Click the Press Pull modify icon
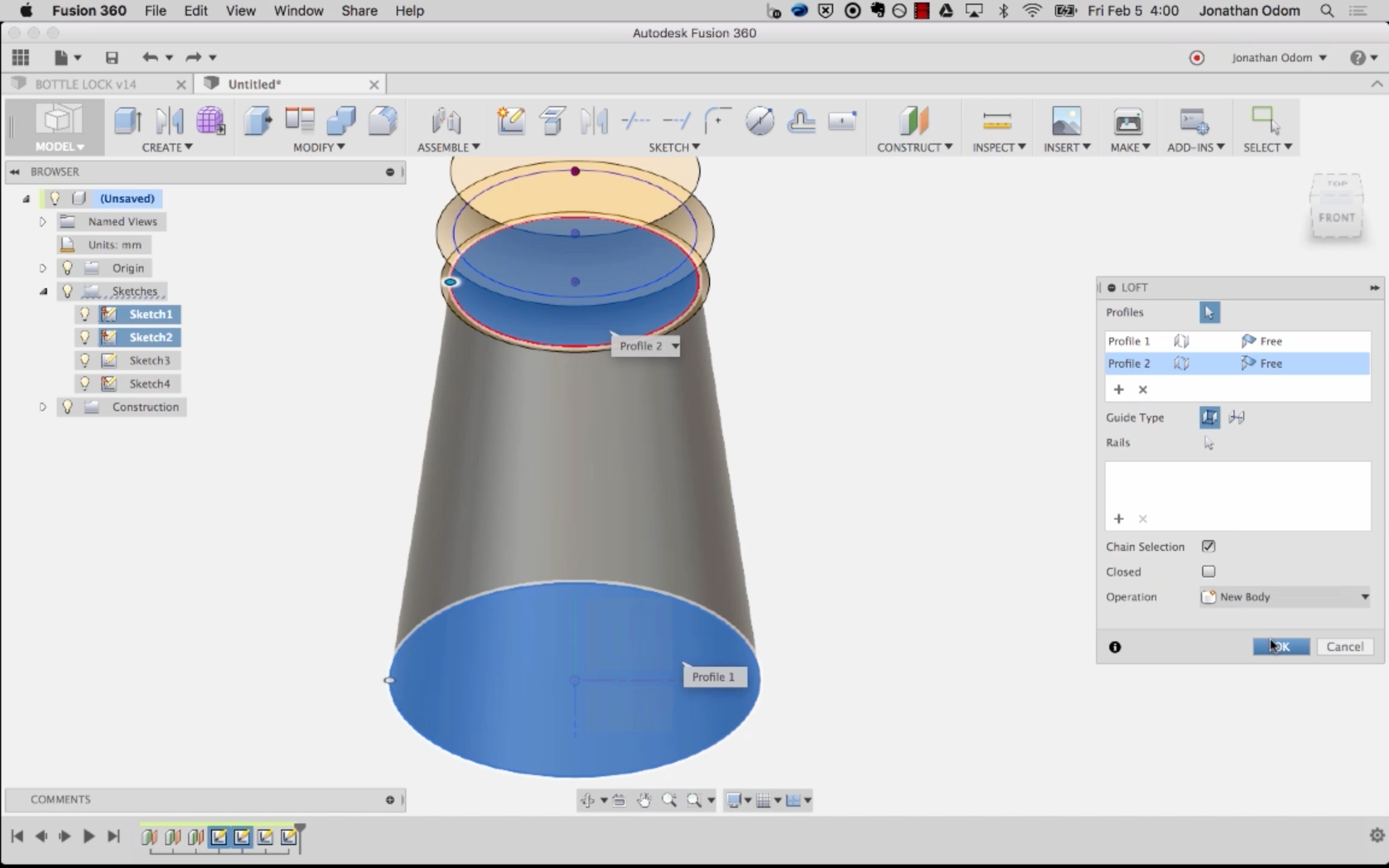The height and width of the screenshot is (868, 1389). point(258,121)
